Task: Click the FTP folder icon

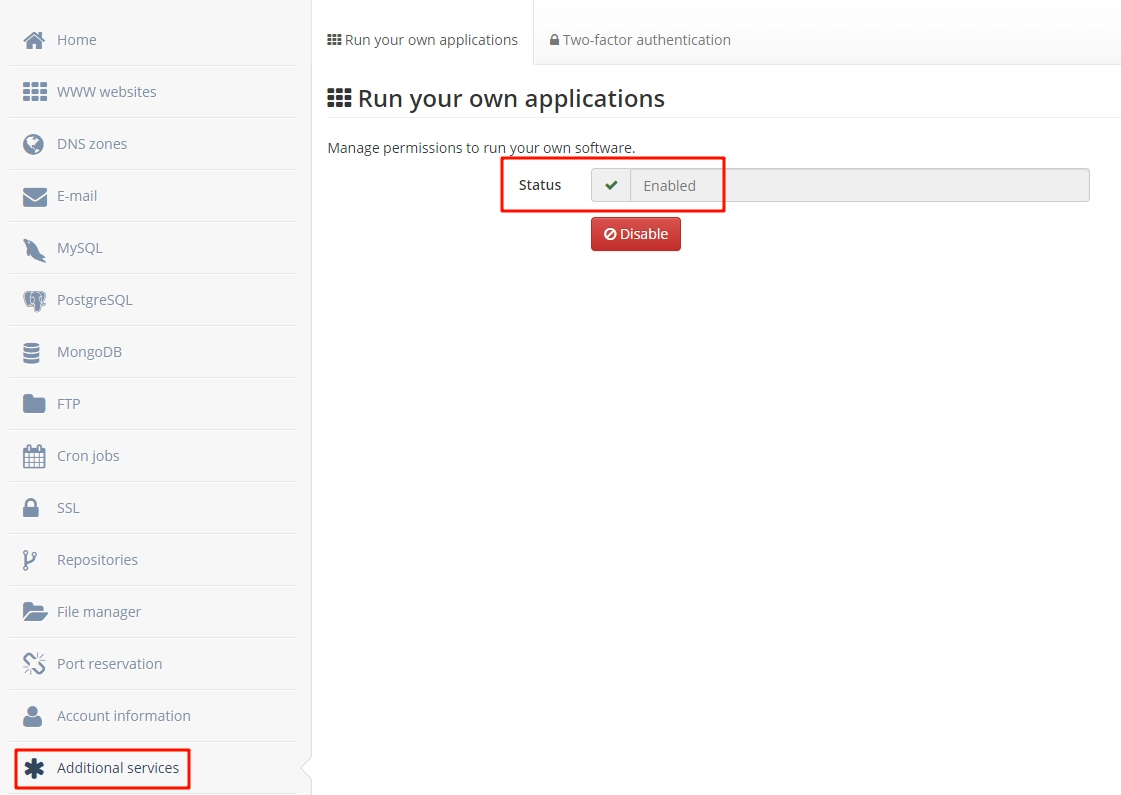Action: [x=34, y=404]
